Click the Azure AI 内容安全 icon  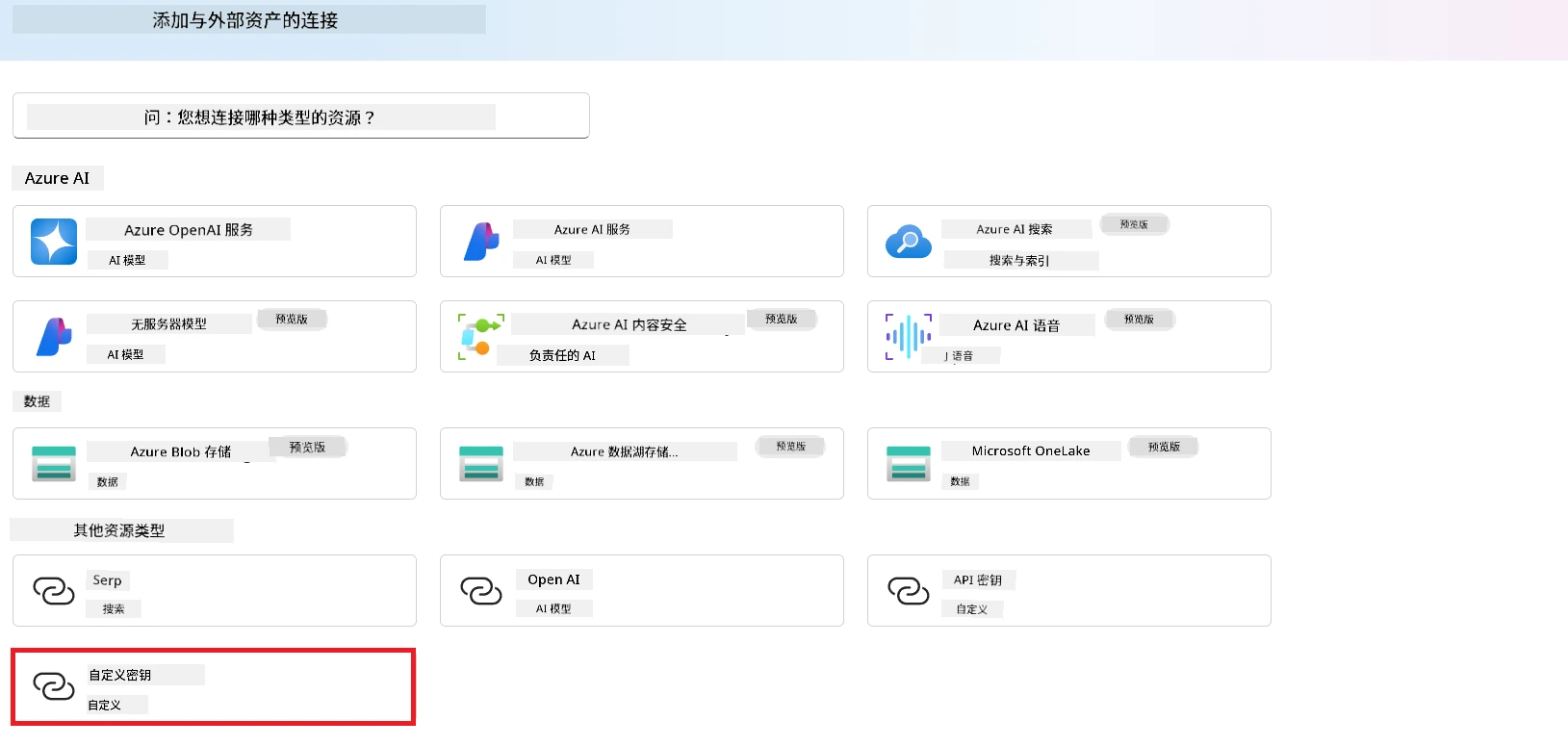click(481, 337)
